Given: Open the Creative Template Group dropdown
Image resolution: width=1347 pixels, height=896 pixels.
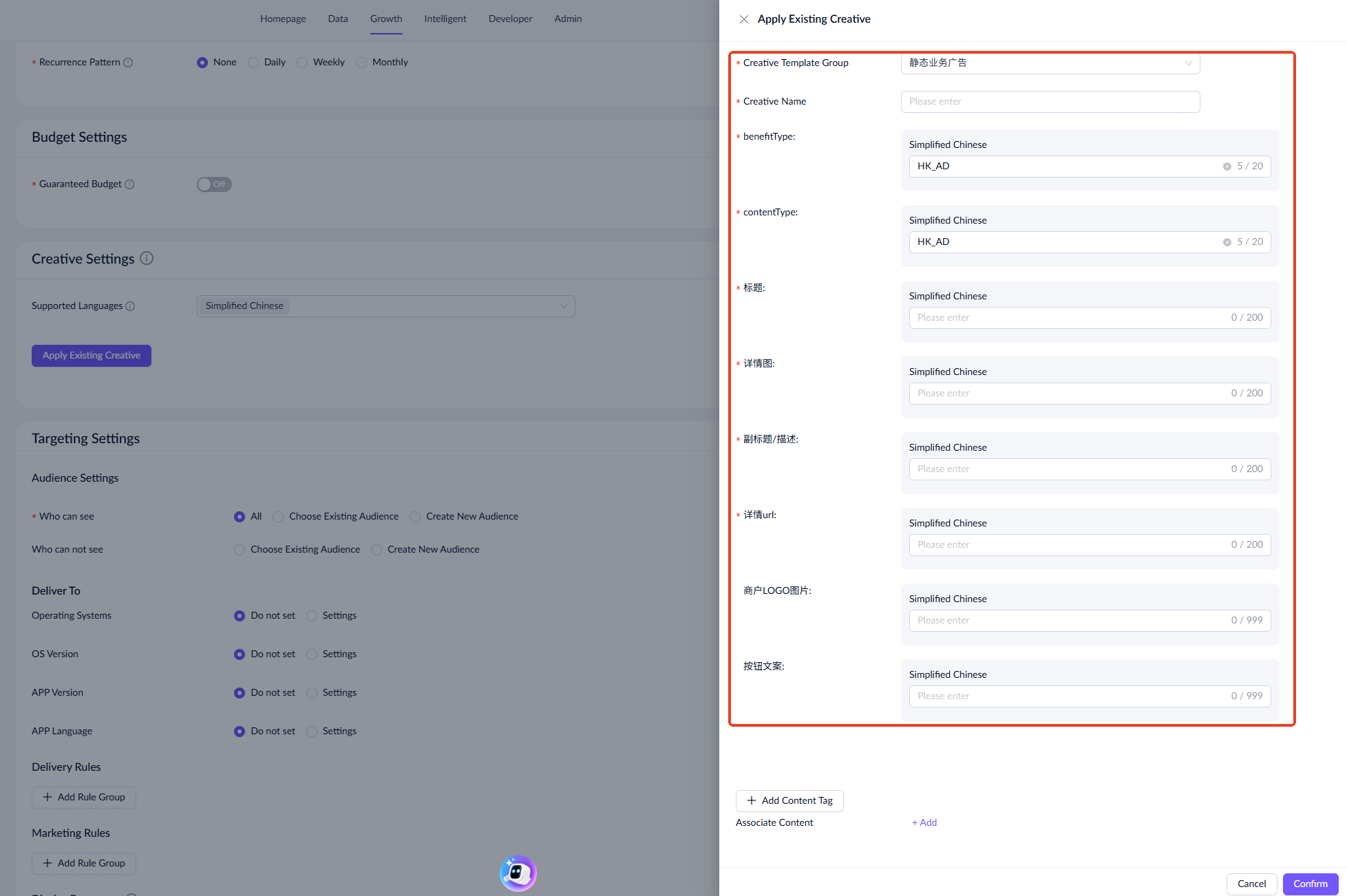Looking at the screenshot, I should point(1050,63).
